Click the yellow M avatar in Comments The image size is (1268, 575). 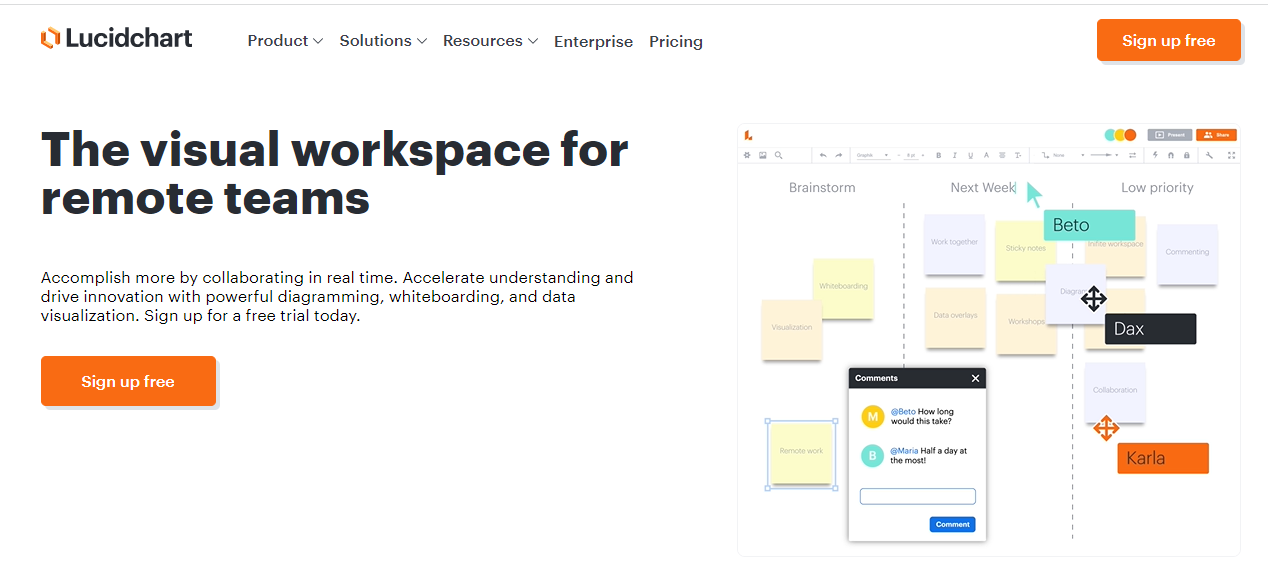tap(872, 416)
